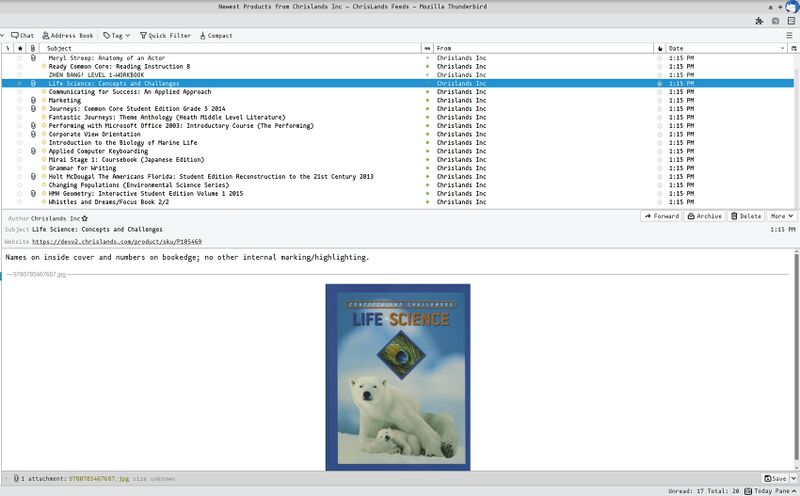Open the devv2.chrislands.com product link

coord(117,241)
